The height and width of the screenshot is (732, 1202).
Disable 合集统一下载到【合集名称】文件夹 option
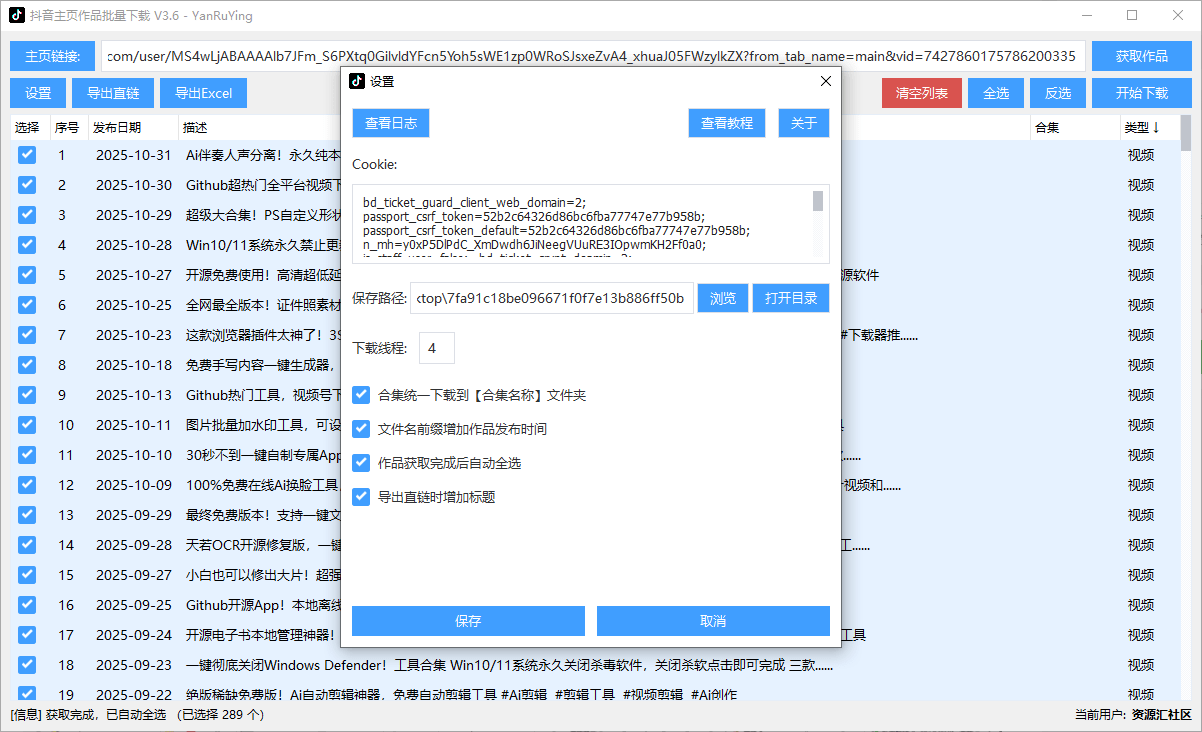coord(361,395)
